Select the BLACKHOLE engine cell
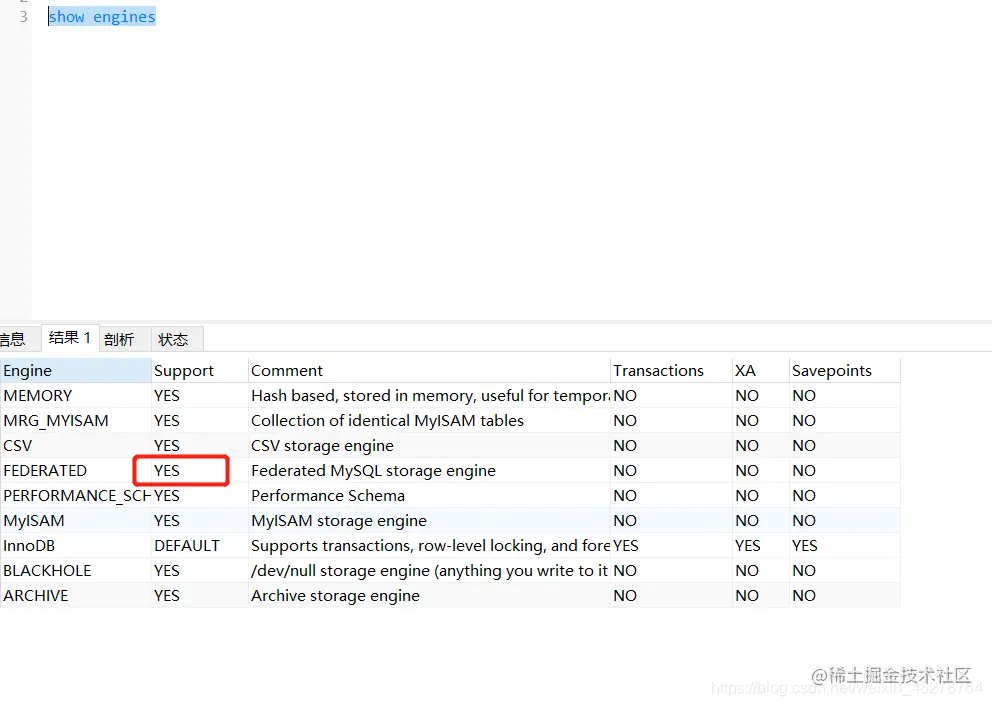The height and width of the screenshot is (706, 992). point(76,571)
